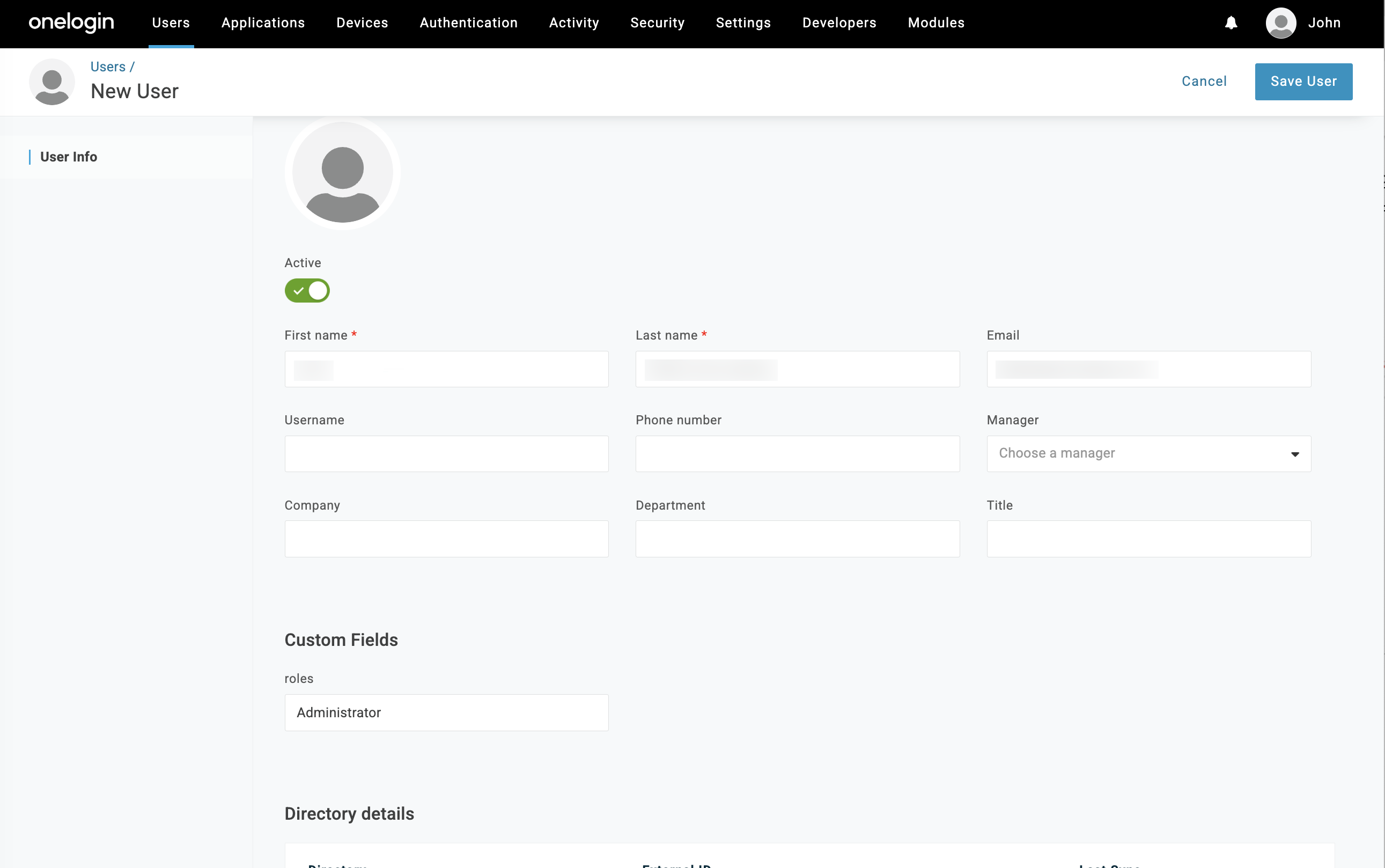Click the Department input field
This screenshot has height=868, width=1385.
pos(797,539)
